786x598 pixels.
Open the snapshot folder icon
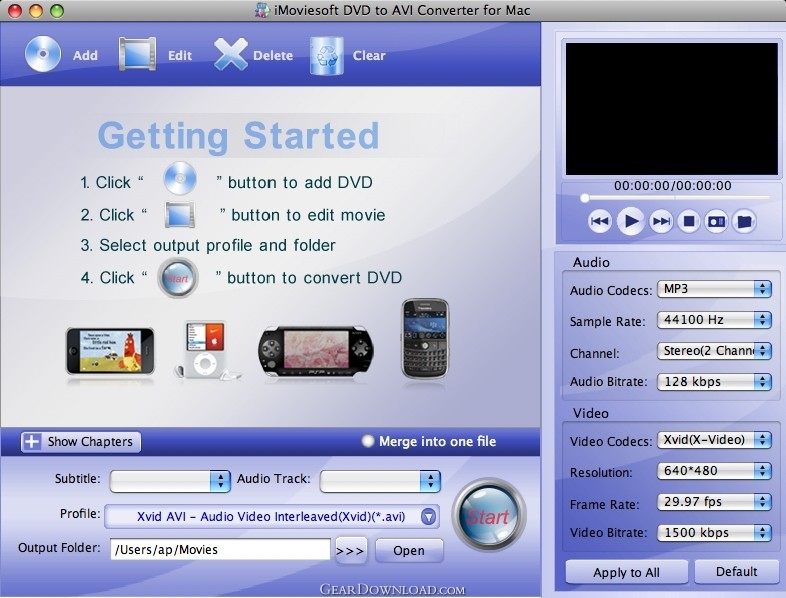point(743,221)
